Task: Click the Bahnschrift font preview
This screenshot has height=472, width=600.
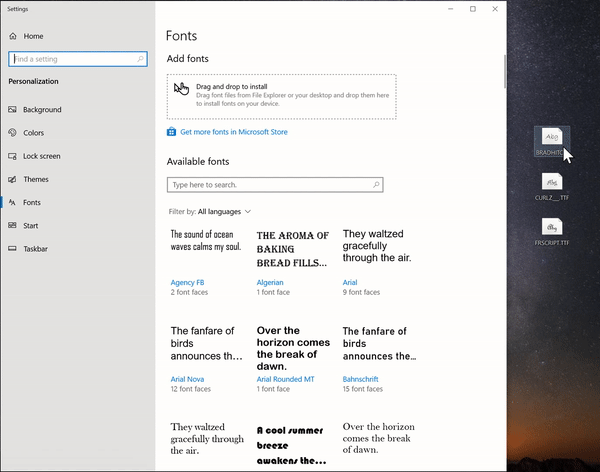Action: [x=379, y=343]
